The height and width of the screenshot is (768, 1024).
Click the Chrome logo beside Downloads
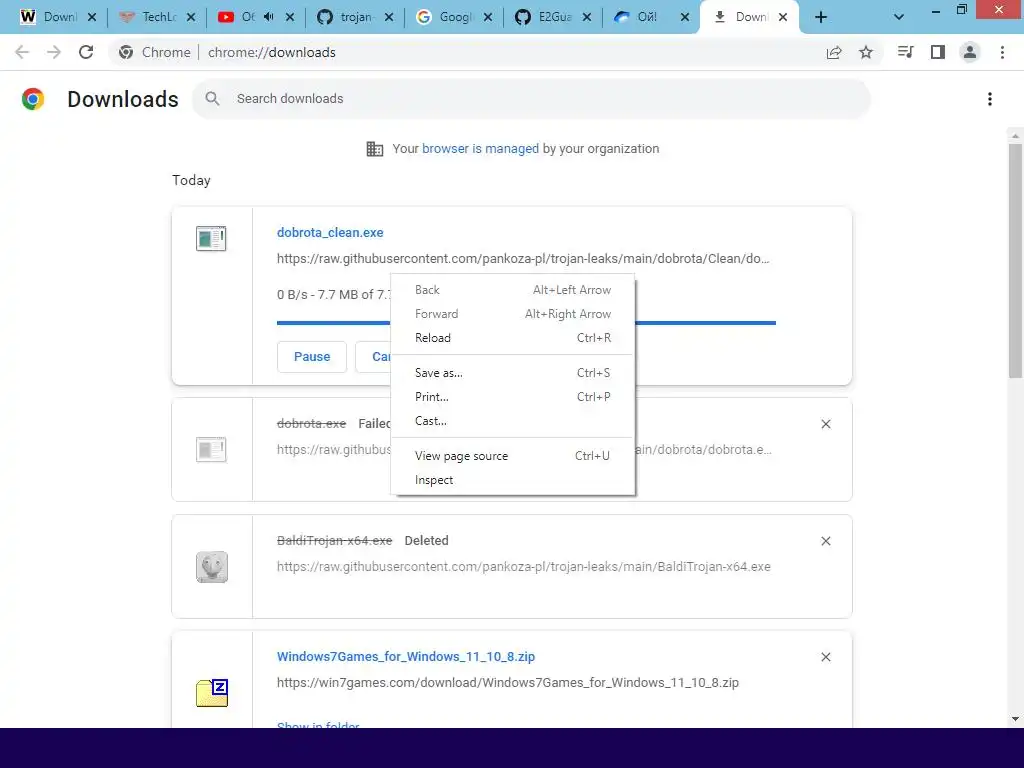click(33, 99)
